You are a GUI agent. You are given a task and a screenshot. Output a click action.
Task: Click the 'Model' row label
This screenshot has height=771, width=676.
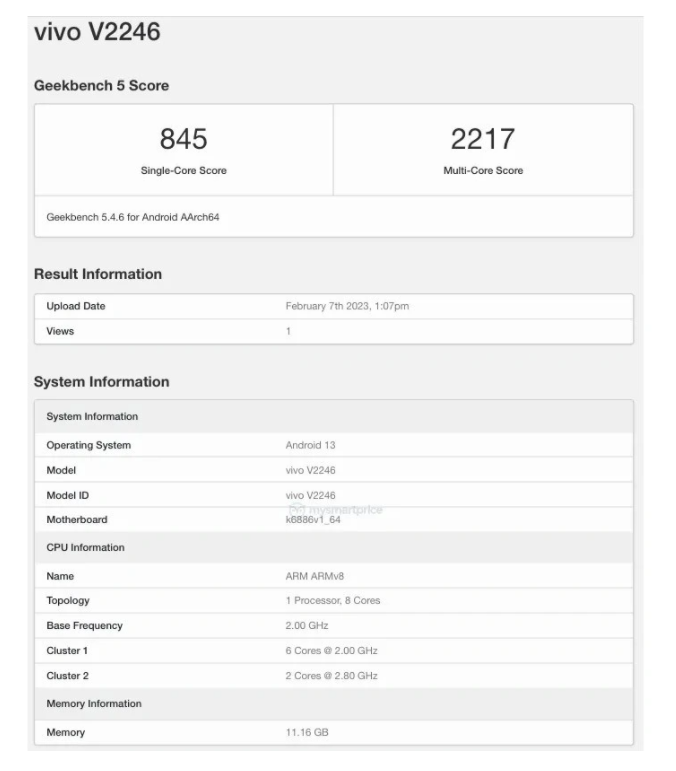click(61, 470)
